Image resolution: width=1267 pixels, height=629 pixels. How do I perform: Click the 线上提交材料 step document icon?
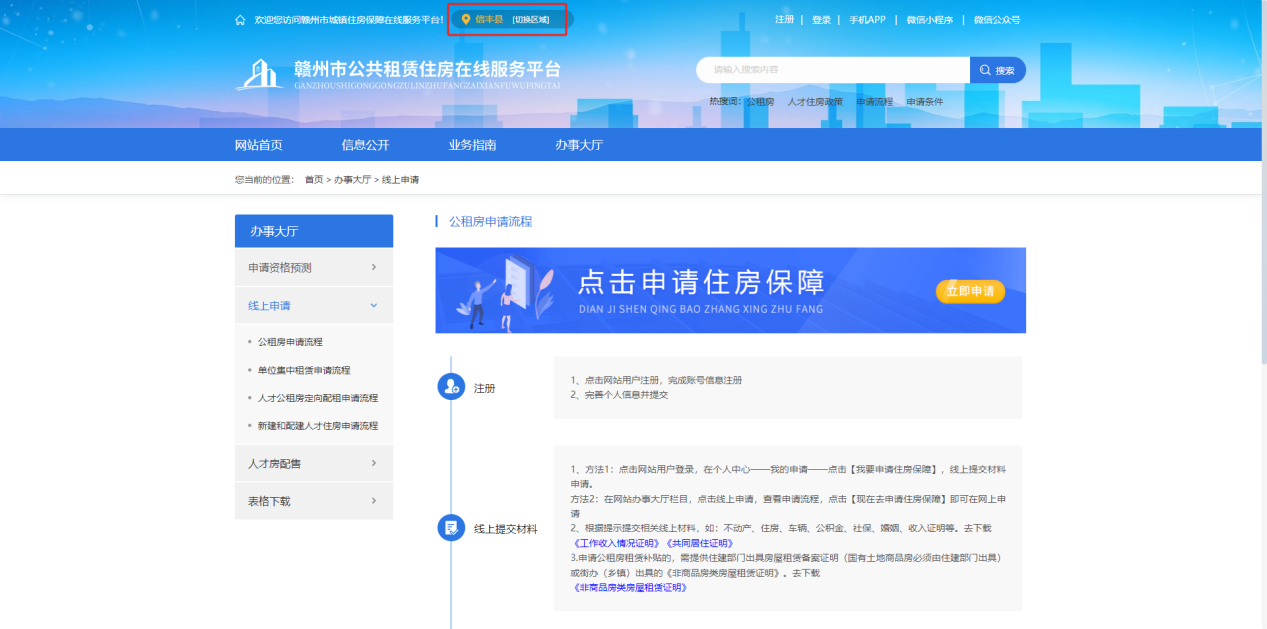451,528
